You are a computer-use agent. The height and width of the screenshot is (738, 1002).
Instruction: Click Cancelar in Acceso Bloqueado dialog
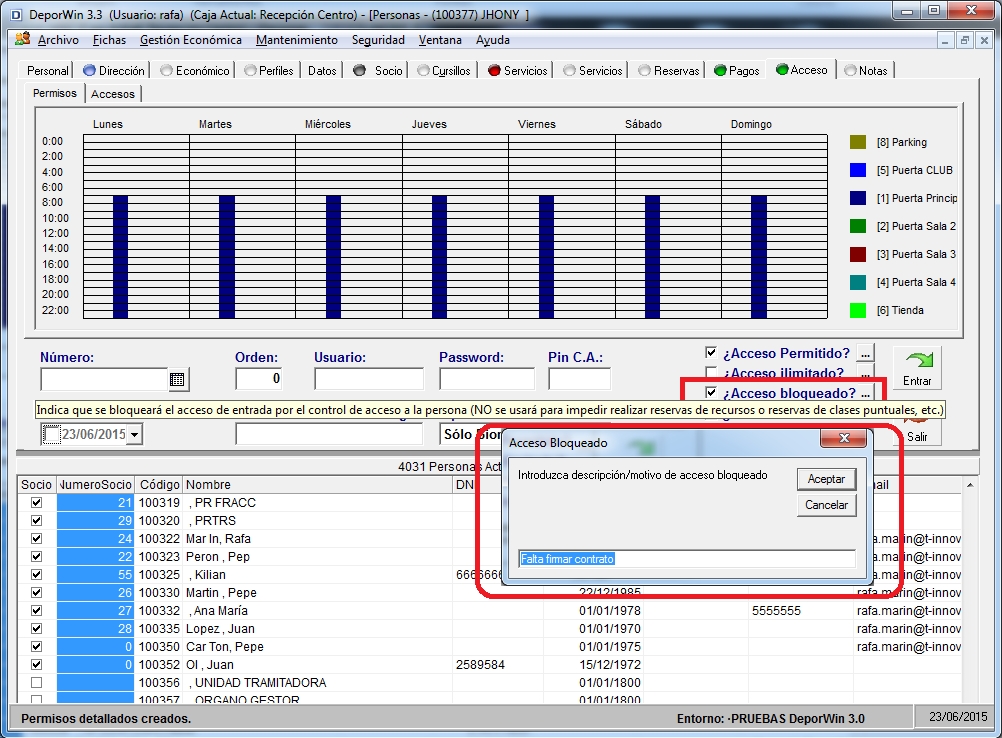coord(826,505)
